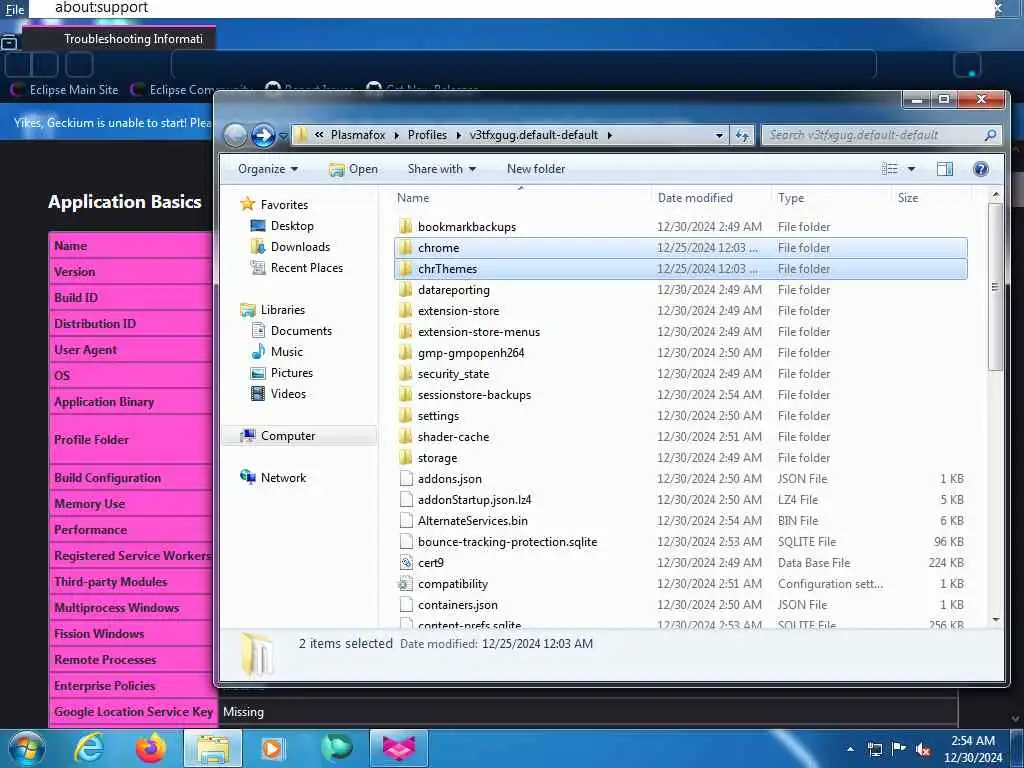Select the cert9 database file icon

click(x=406, y=563)
